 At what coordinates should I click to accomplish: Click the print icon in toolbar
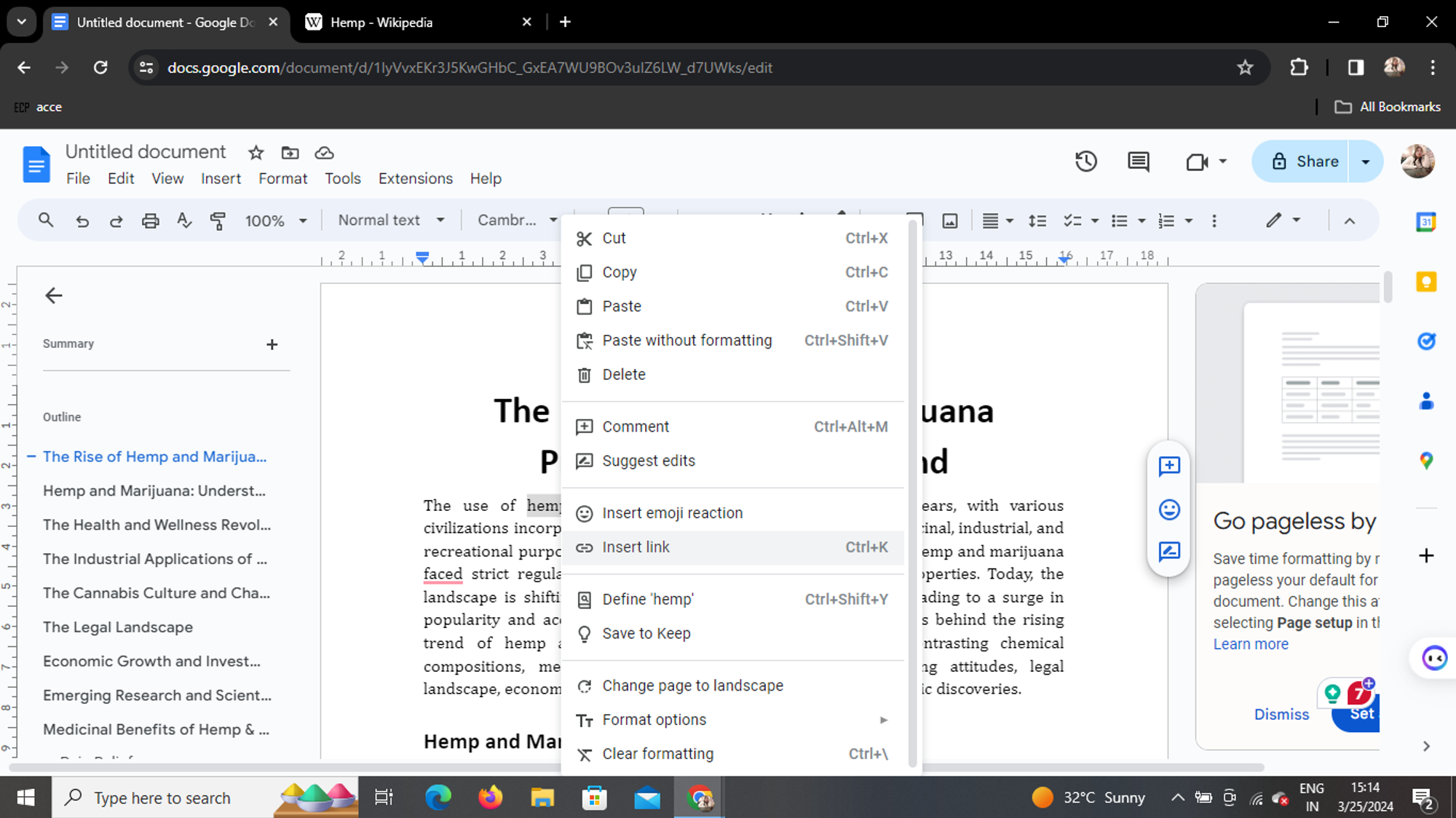[x=150, y=221]
